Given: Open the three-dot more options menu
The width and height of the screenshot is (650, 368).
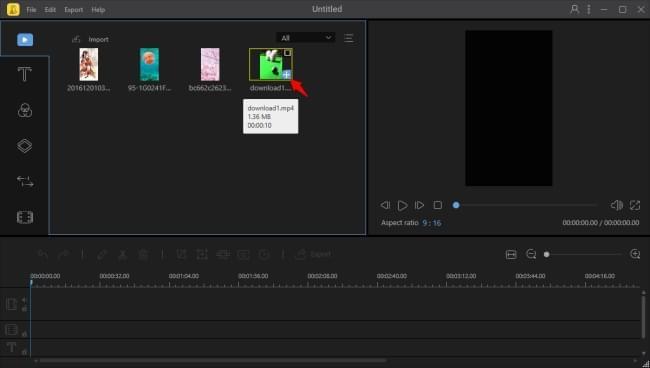Looking at the screenshot, I should click(589, 9).
